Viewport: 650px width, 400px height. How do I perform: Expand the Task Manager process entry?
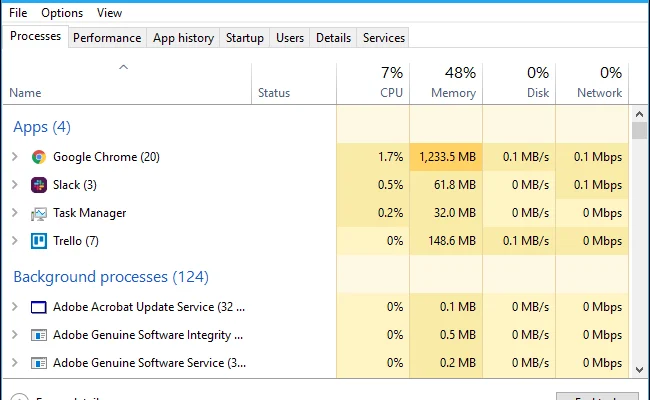point(15,213)
